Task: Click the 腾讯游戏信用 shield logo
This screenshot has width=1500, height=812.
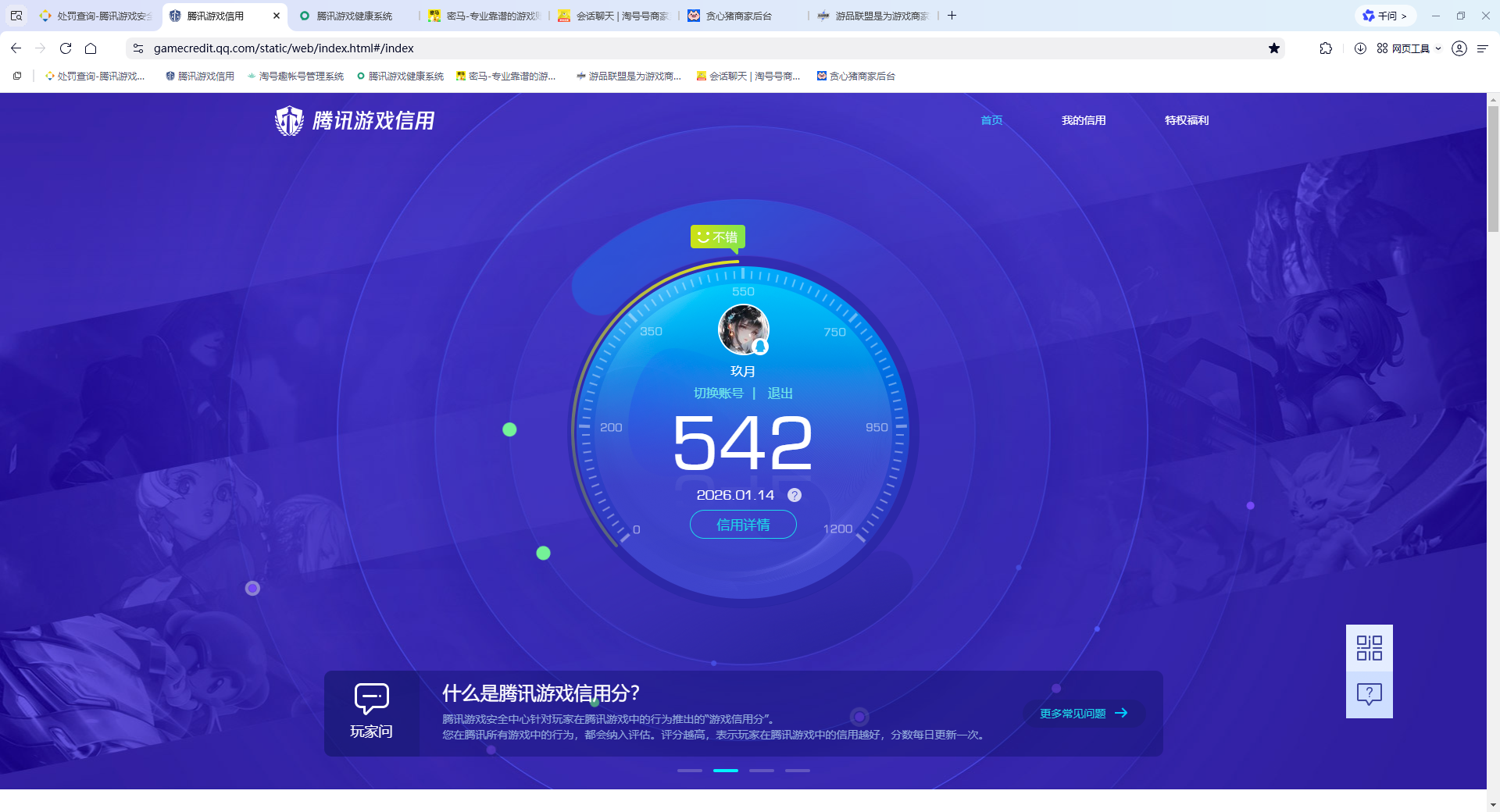Action: (x=289, y=120)
